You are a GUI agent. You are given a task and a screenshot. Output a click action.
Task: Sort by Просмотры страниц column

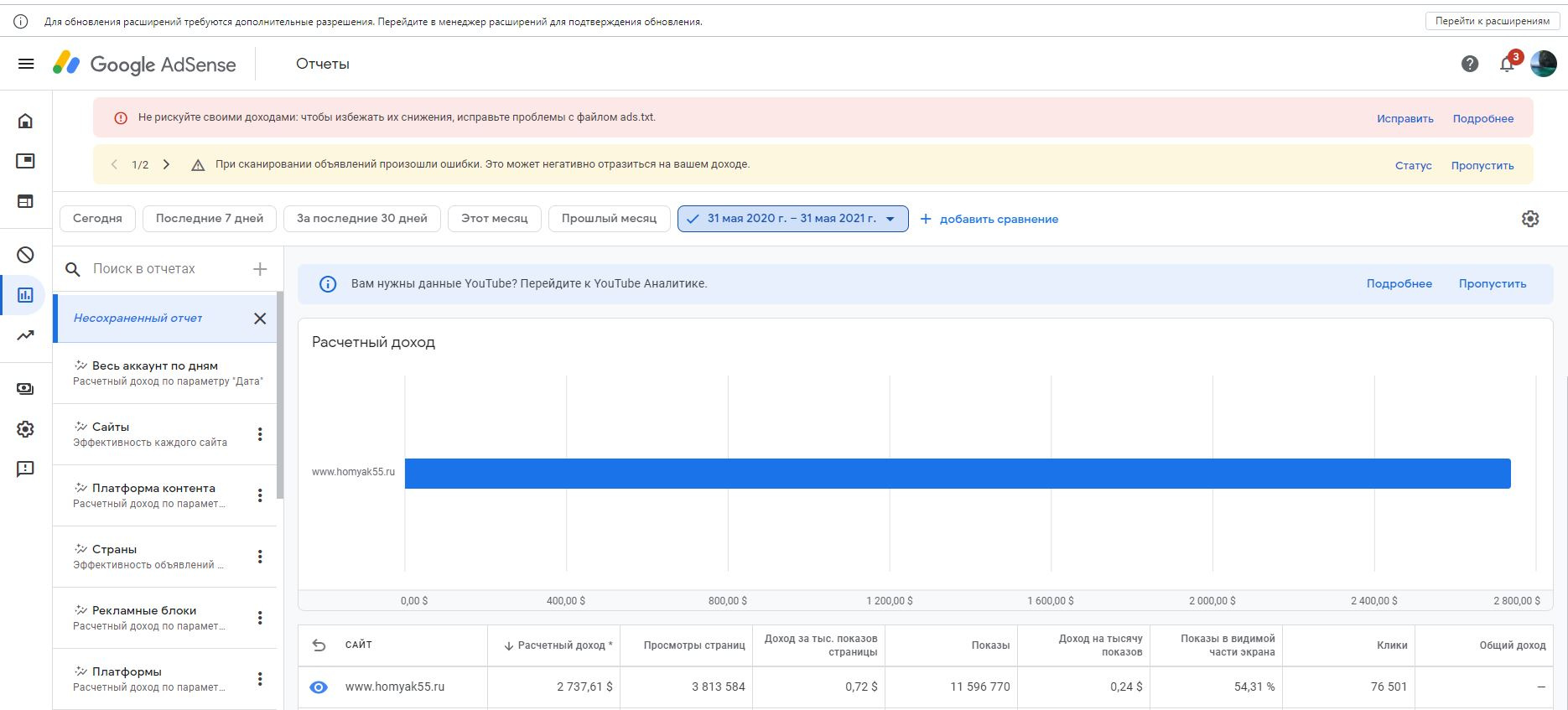(x=694, y=645)
